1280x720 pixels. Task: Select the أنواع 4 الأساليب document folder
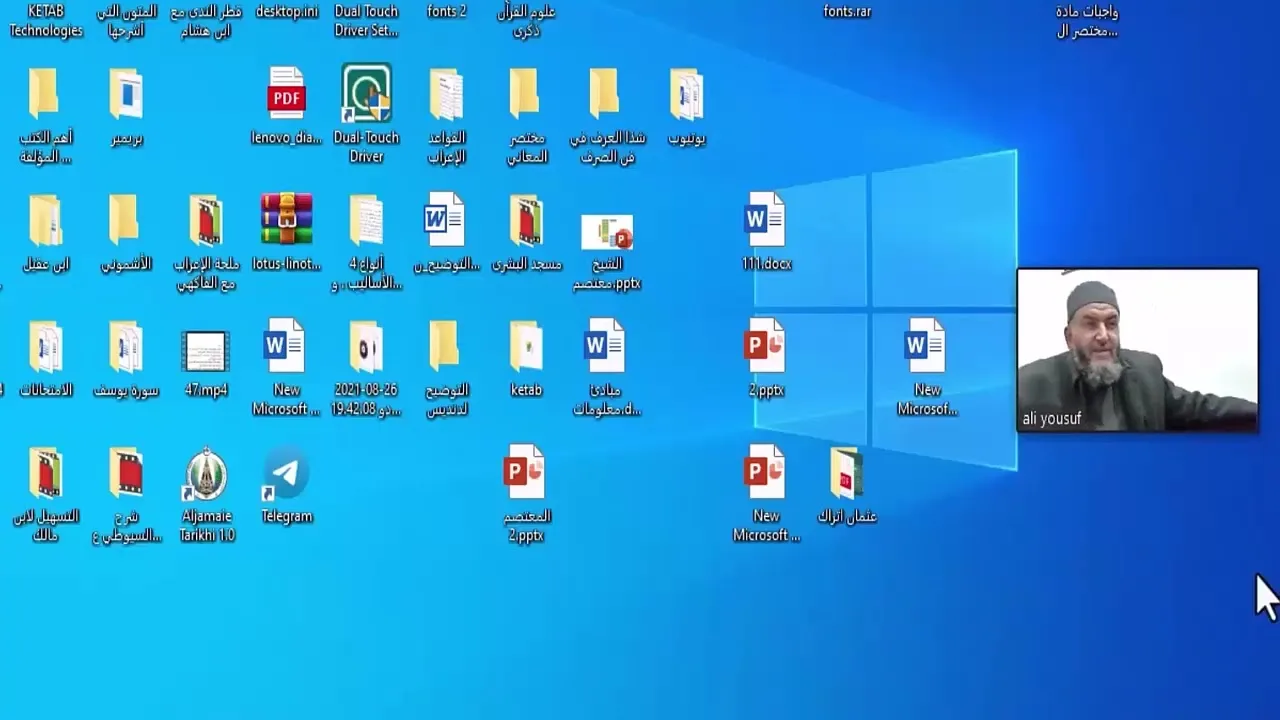coord(366,220)
